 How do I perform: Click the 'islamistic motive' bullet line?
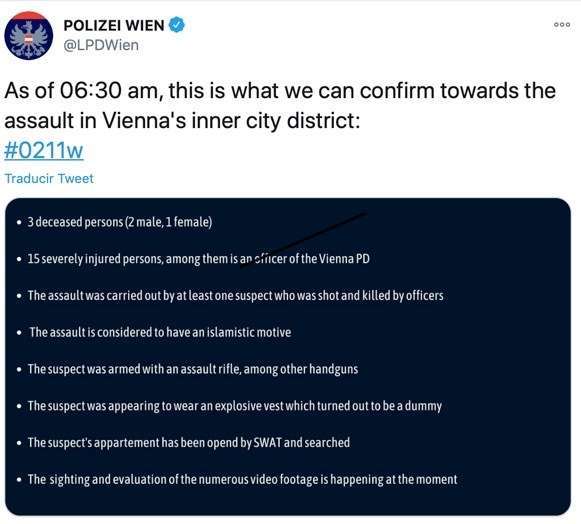(160, 332)
